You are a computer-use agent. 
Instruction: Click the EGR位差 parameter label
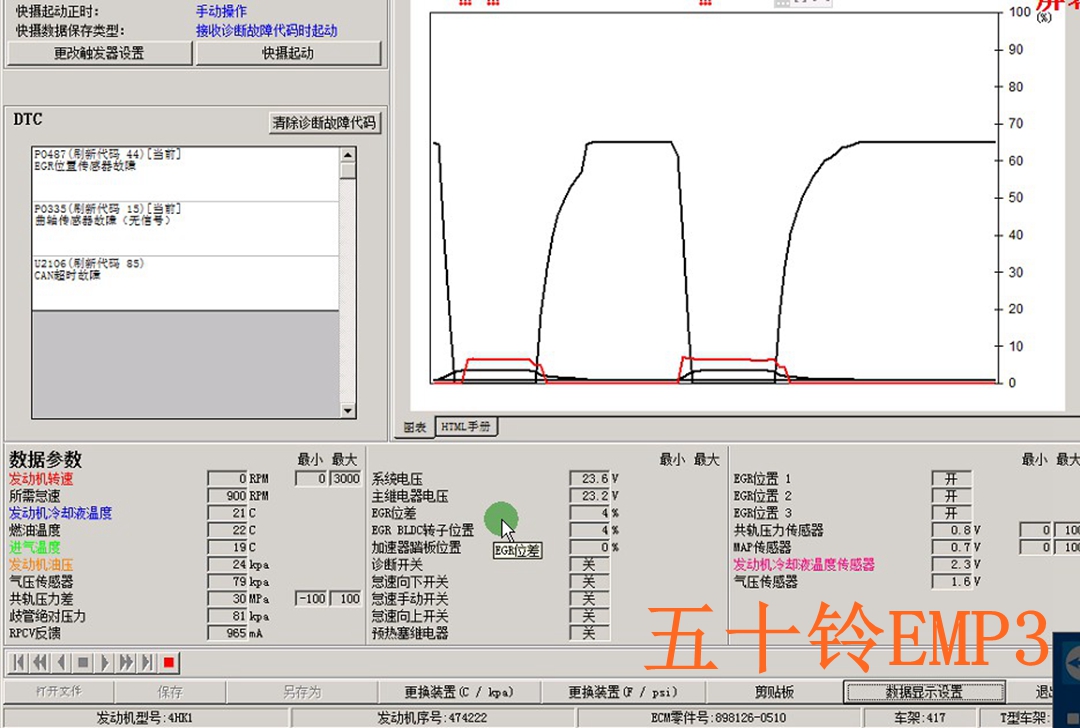[x=394, y=513]
